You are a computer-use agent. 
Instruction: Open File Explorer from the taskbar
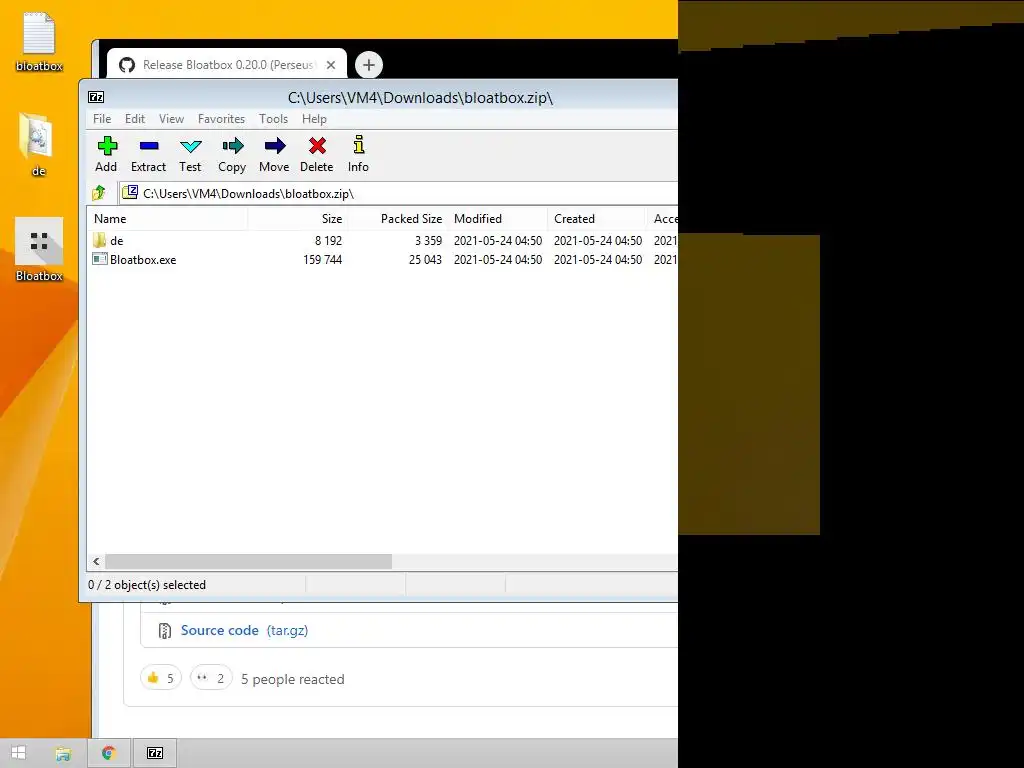click(63, 754)
